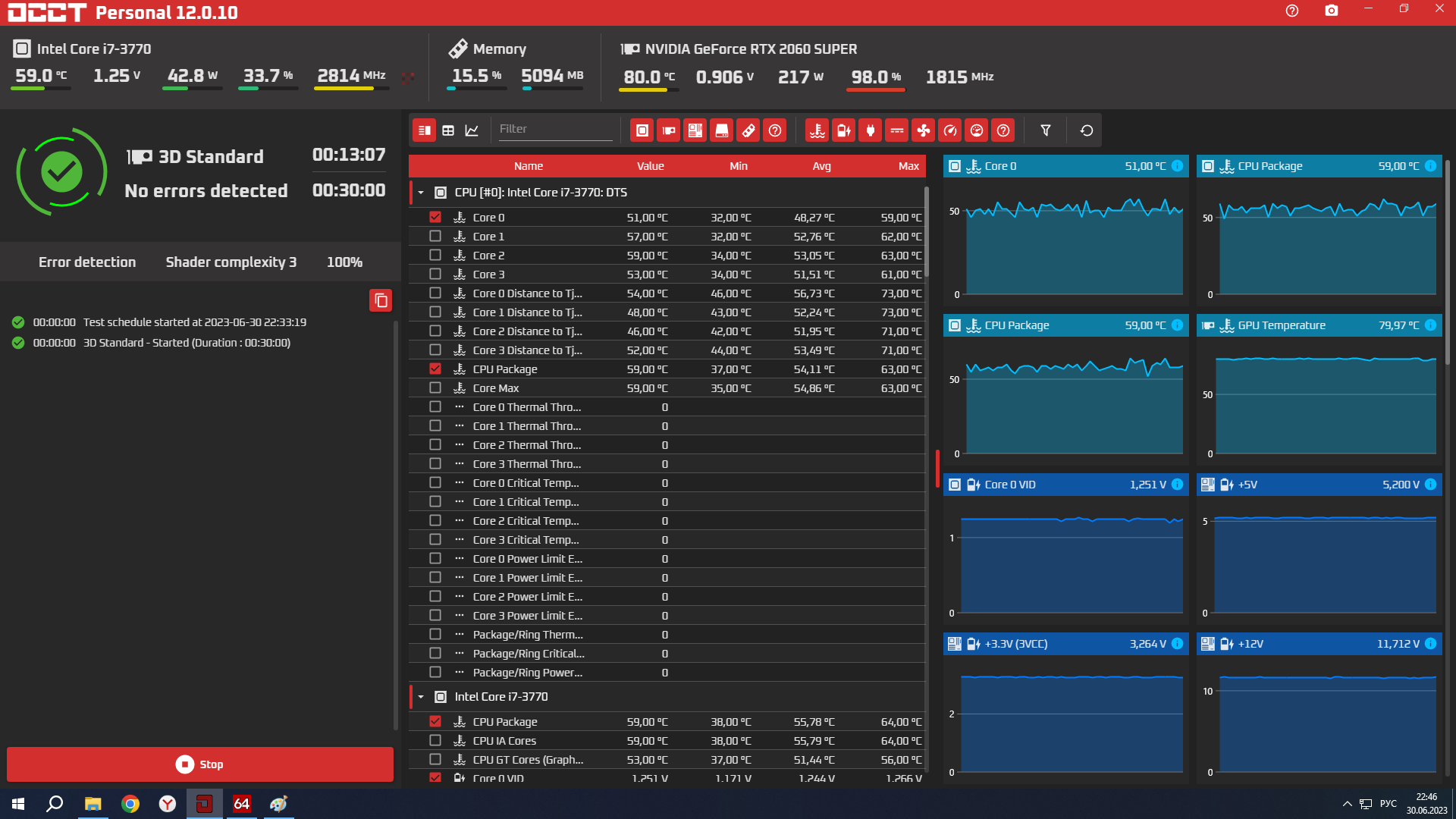Copy the test log to clipboard
The height and width of the screenshot is (819, 1456).
381,300
